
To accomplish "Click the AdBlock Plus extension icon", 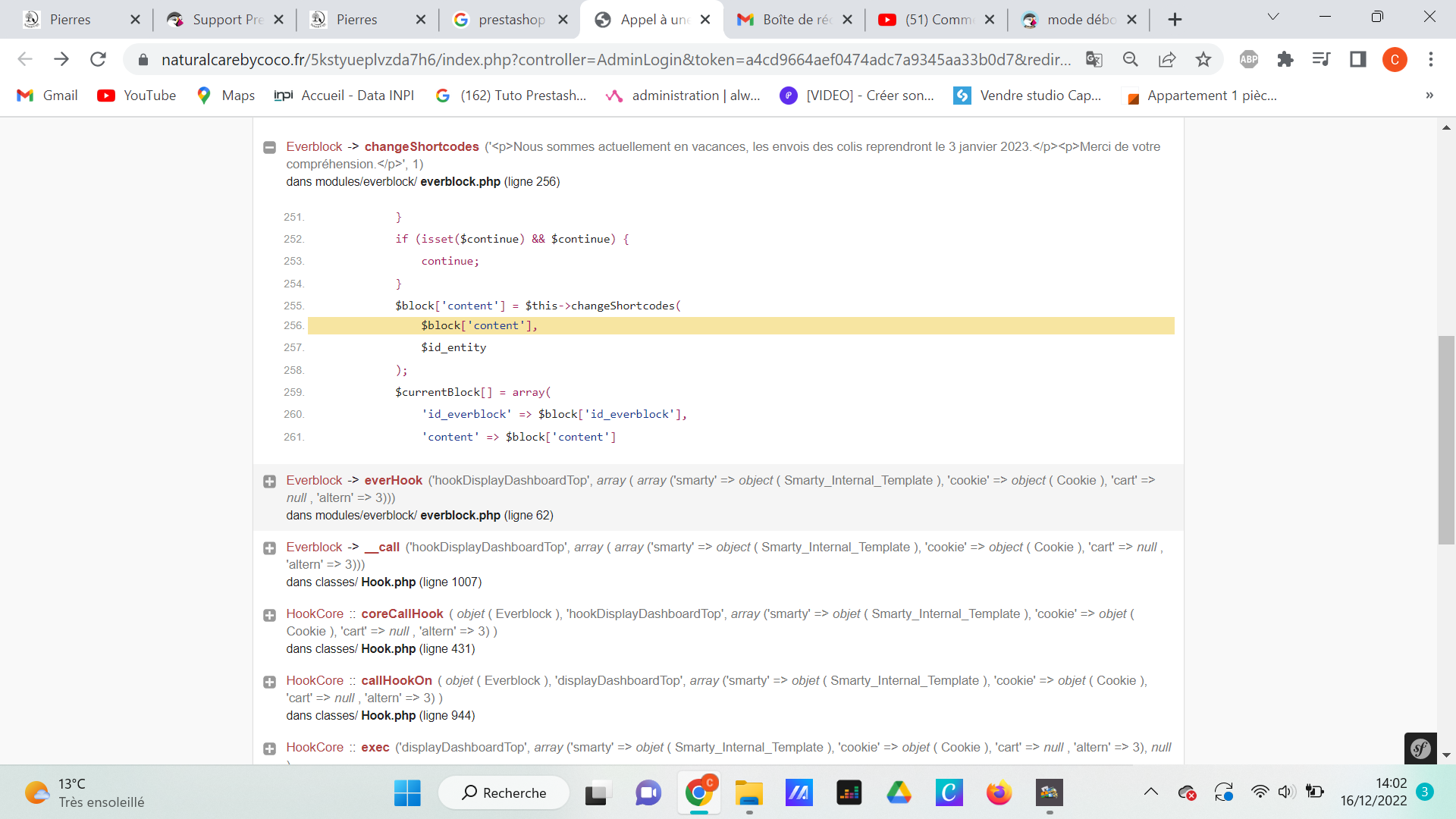I will click(1248, 59).
